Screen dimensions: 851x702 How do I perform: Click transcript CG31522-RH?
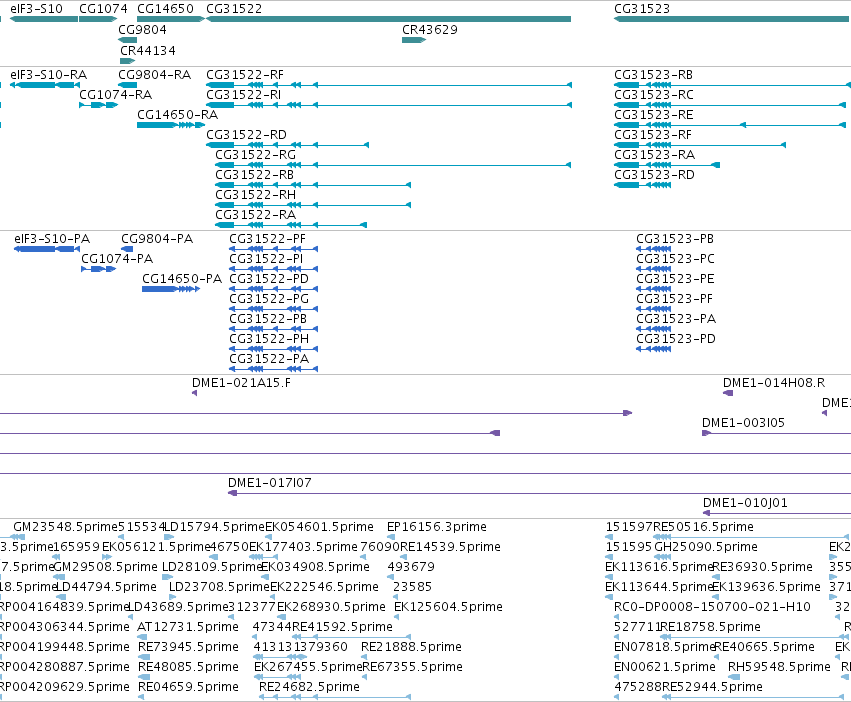(313, 205)
